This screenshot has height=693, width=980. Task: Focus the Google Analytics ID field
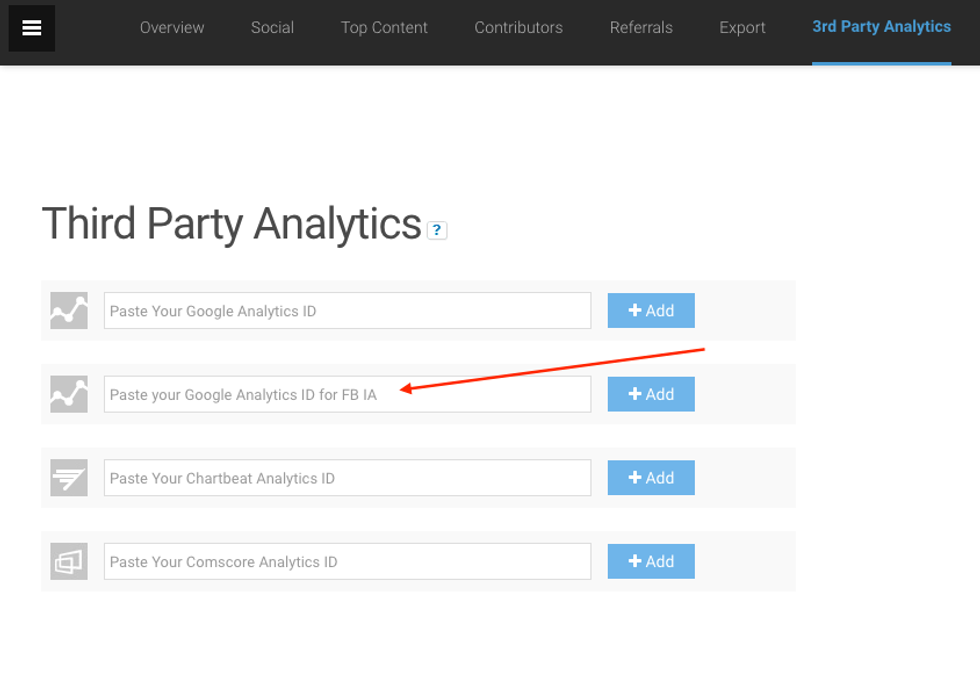tap(347, 311)
